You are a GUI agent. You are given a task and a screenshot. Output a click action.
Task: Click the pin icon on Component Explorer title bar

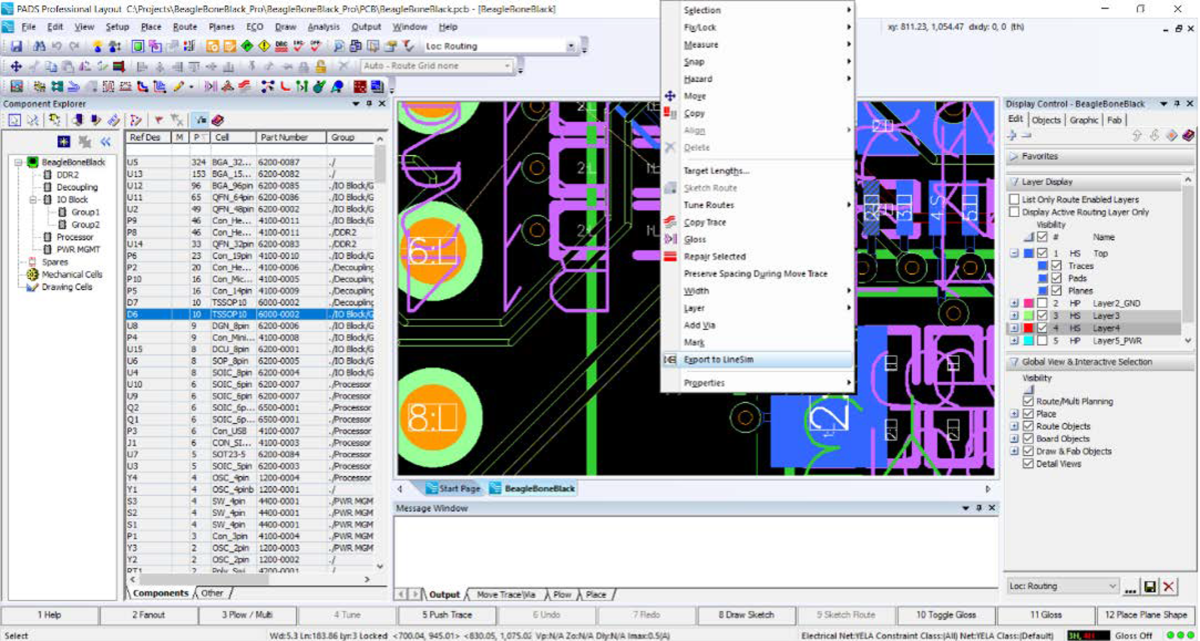pos(369,104)
